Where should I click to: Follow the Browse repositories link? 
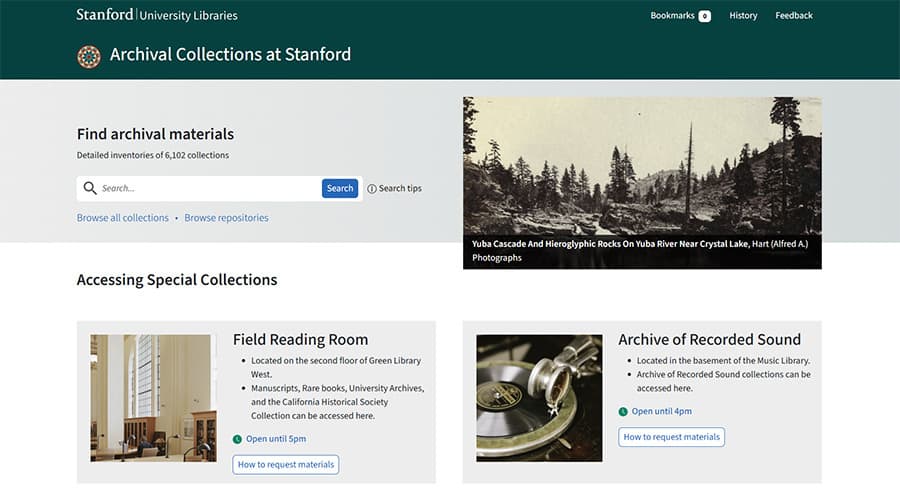click(226, 218)
